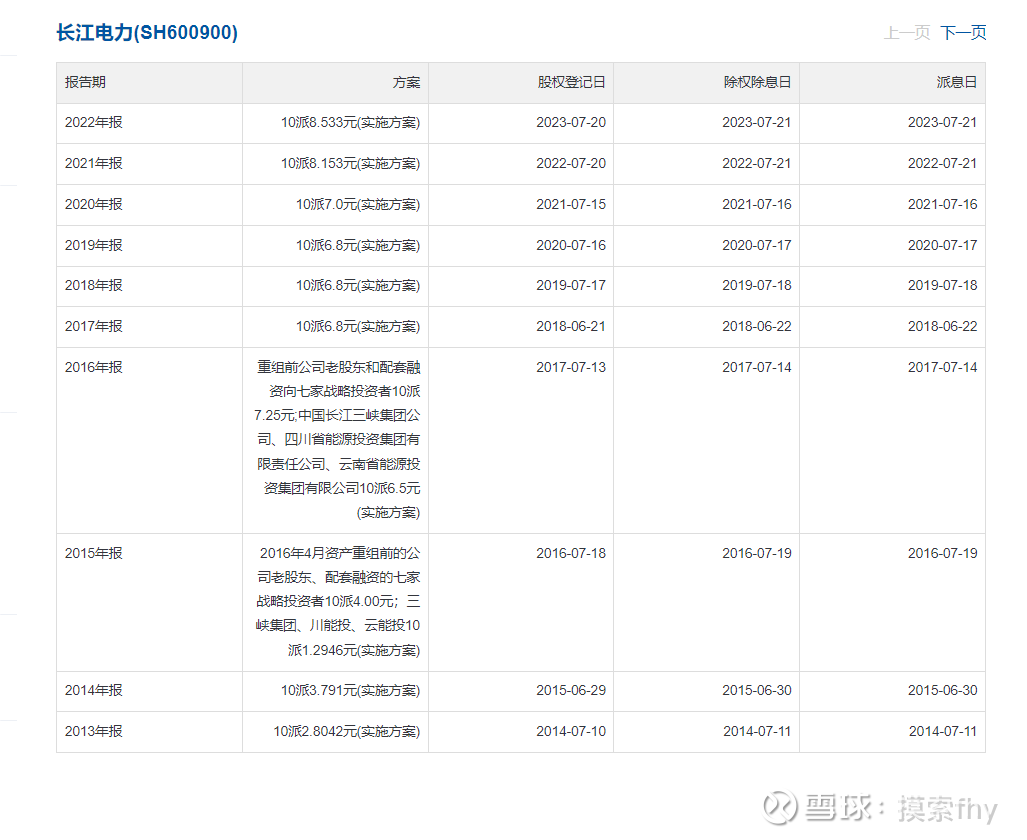Select the 派息日 column header
The height and width of the screenshot is (840, 1027).
coord(957,82)
